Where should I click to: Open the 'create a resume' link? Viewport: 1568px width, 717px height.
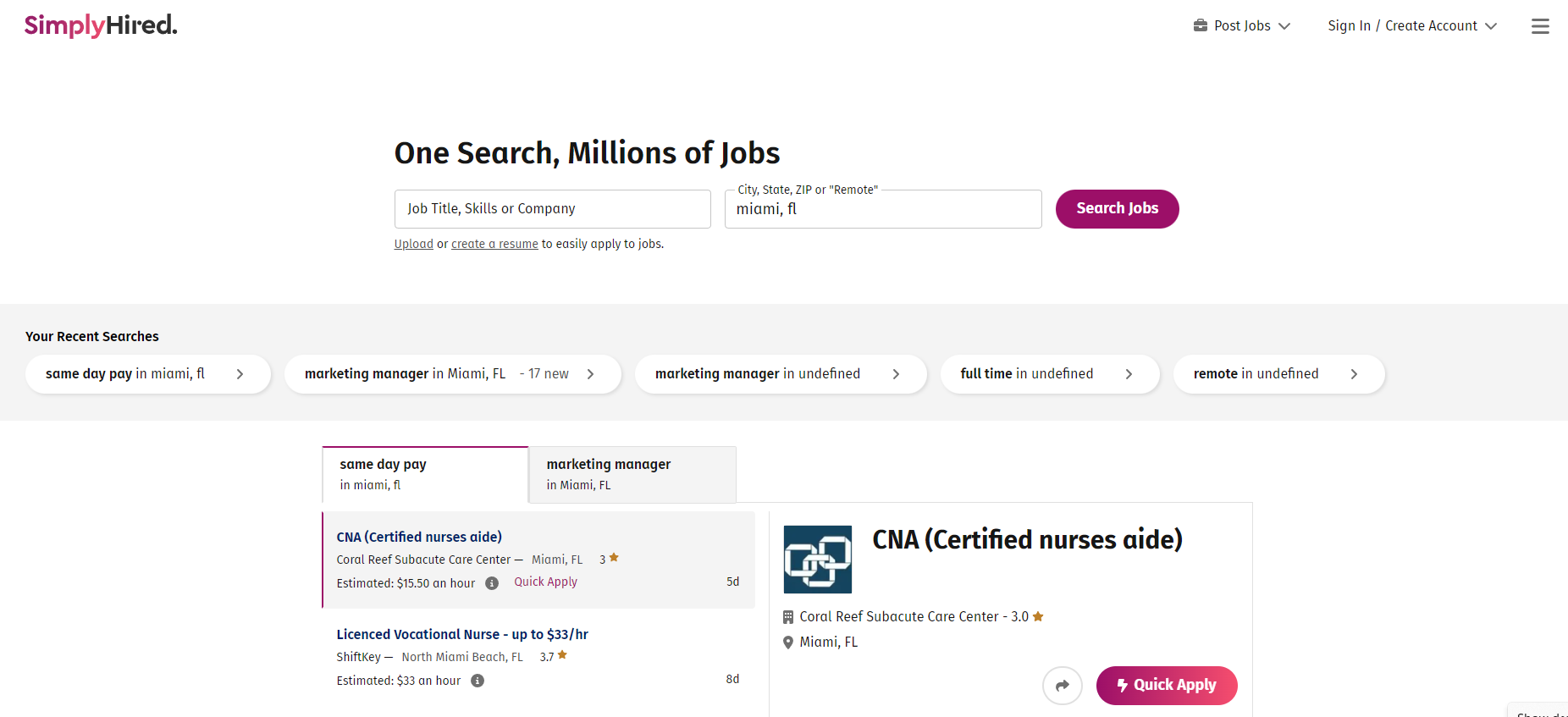coord(494,244)
